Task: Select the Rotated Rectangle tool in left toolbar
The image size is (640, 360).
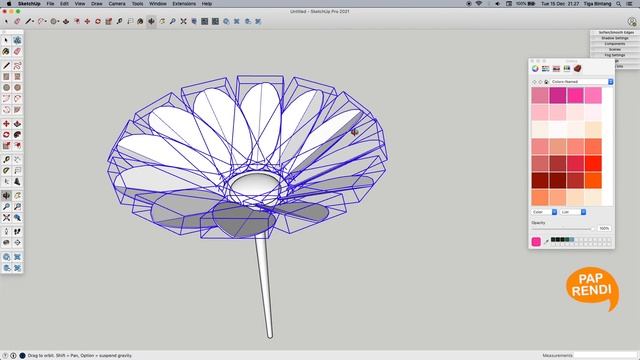Action: click(x=17, y=76)
